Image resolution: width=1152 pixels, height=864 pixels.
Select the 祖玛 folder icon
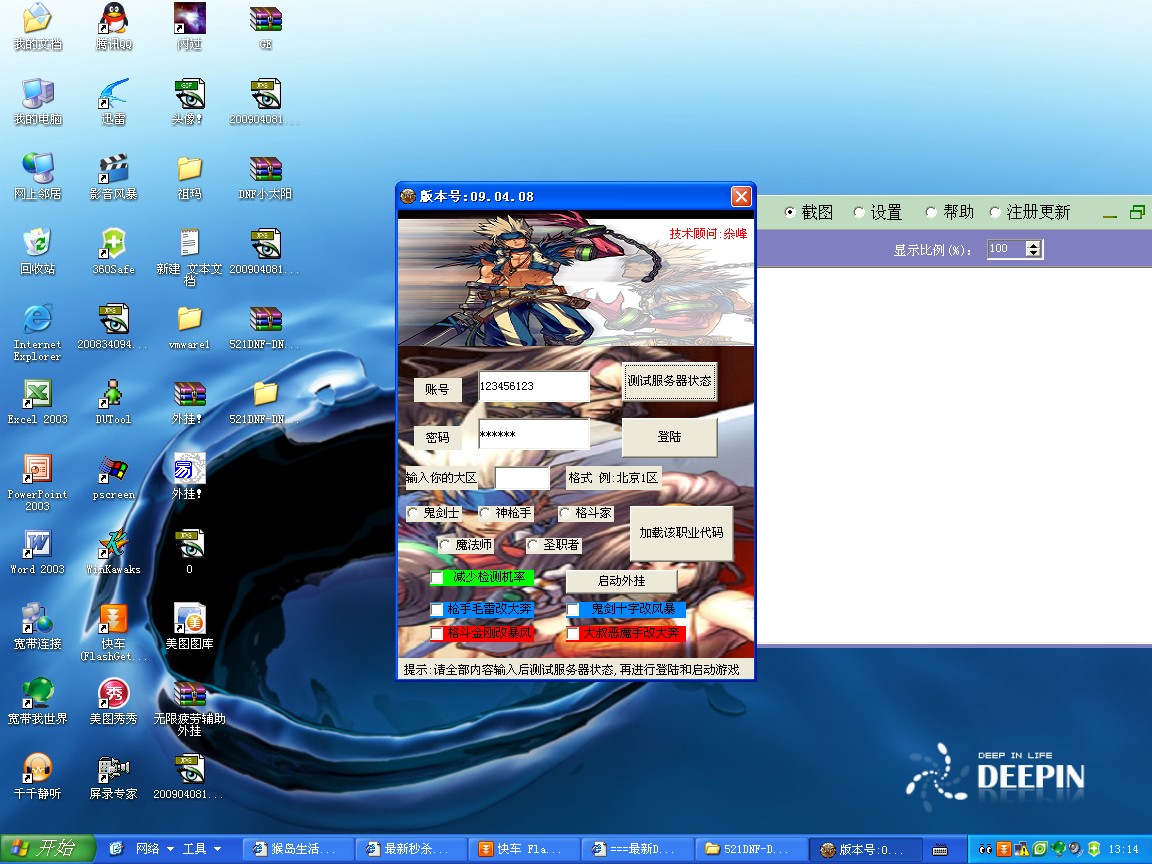coord(189,176)
